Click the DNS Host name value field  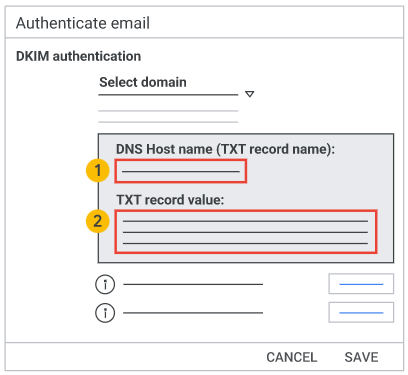[x=181, y=171]
